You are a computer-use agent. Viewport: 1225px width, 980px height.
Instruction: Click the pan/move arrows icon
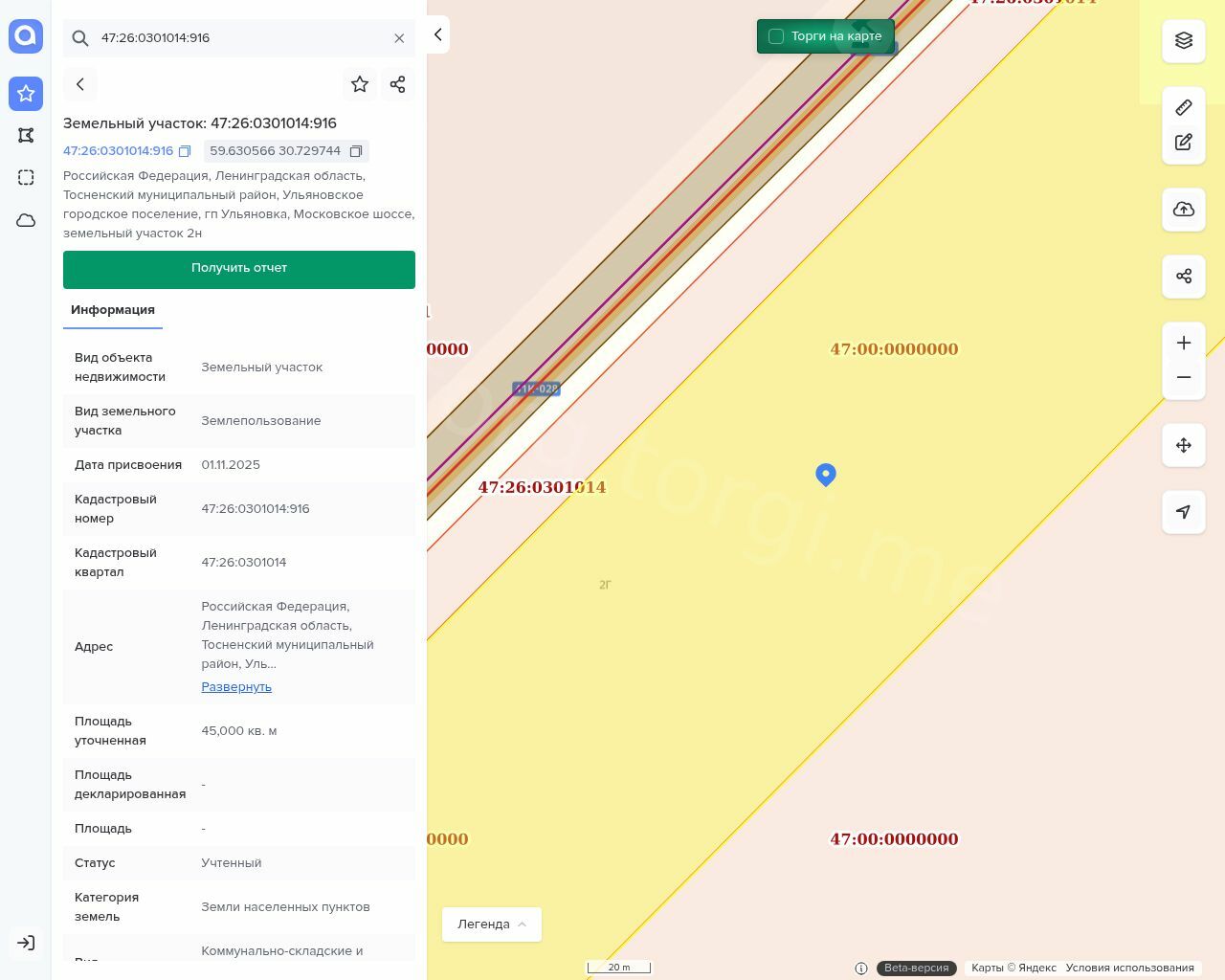[1184, 445]
